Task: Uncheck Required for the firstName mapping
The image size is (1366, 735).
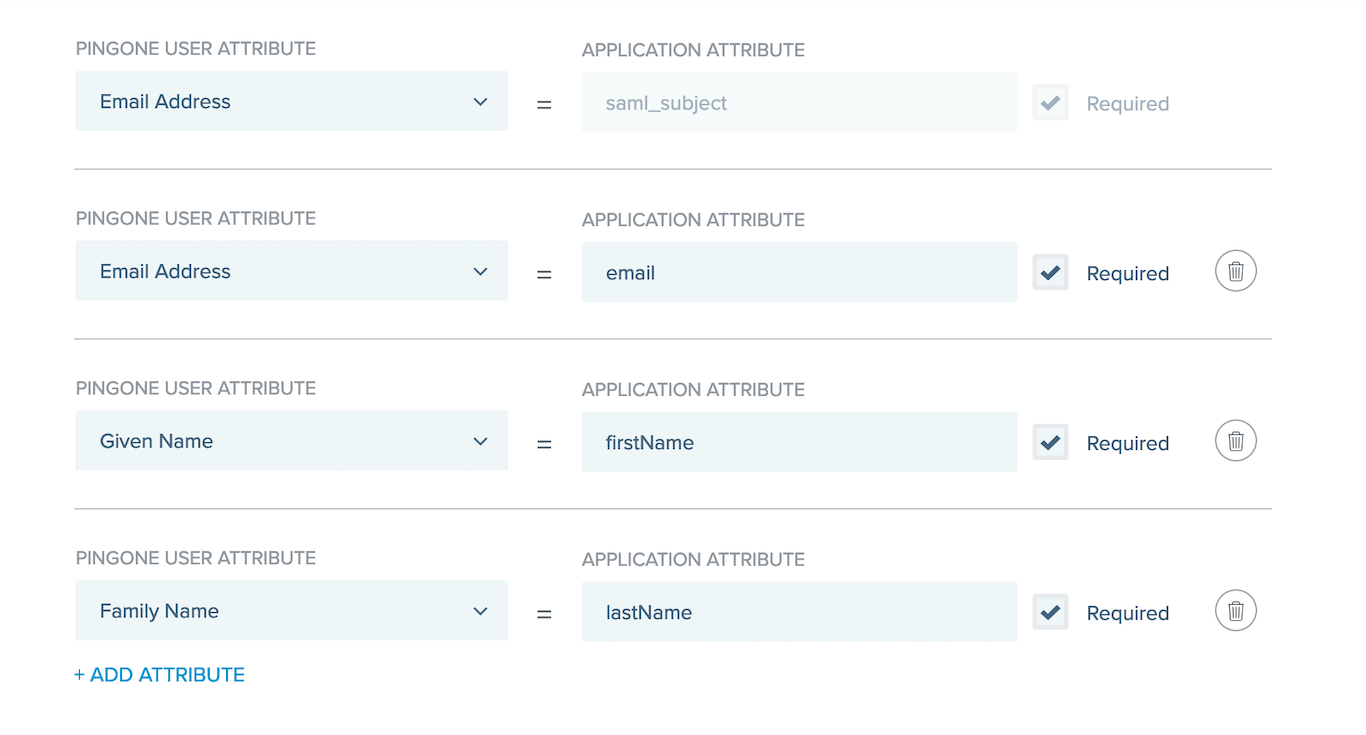Action: click(1050, 441)
